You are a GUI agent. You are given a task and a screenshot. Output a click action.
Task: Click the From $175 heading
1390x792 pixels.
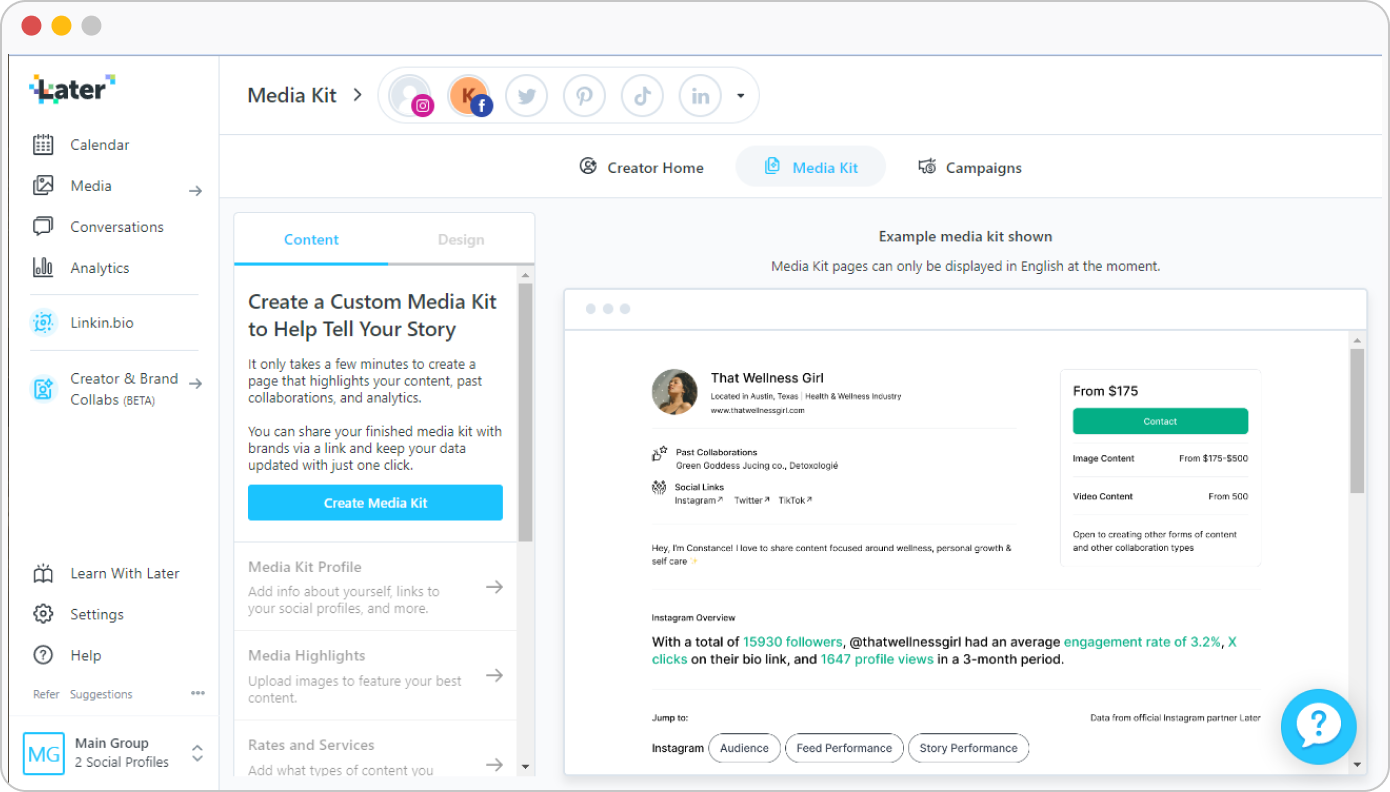(x=1105, y=391)
